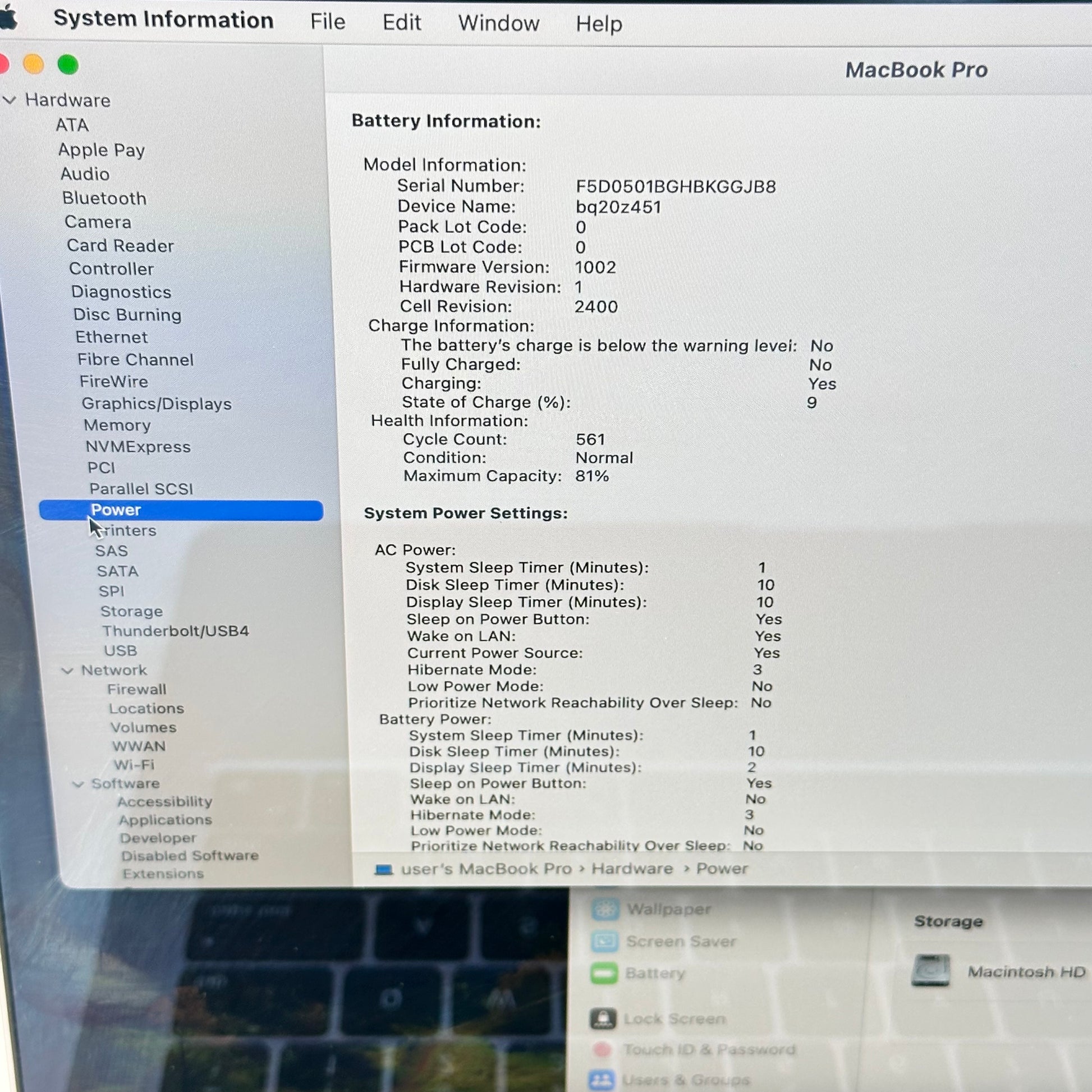Select FireWire in the sidebar

pyautogui.click(x=113, y=382)
